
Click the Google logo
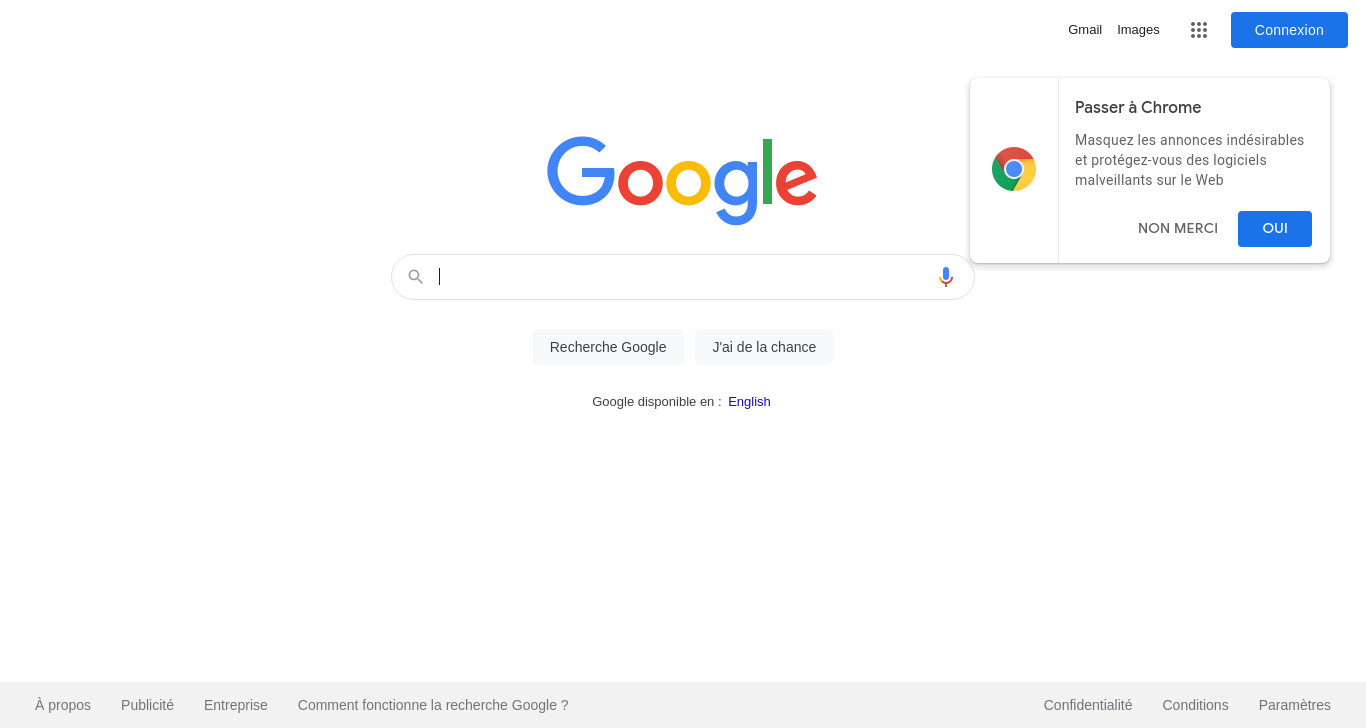click(x=682, y=180)
